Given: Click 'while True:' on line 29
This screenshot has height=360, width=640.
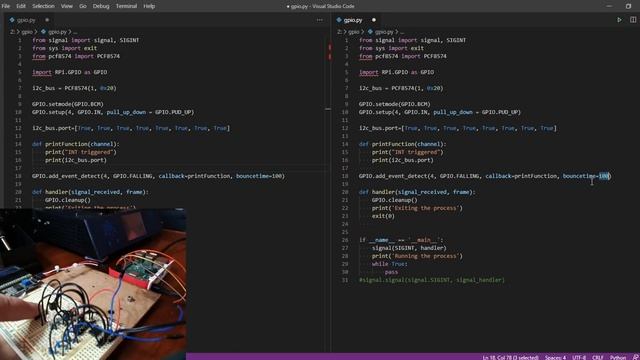Looking at the screenshot, I should 389,264.
